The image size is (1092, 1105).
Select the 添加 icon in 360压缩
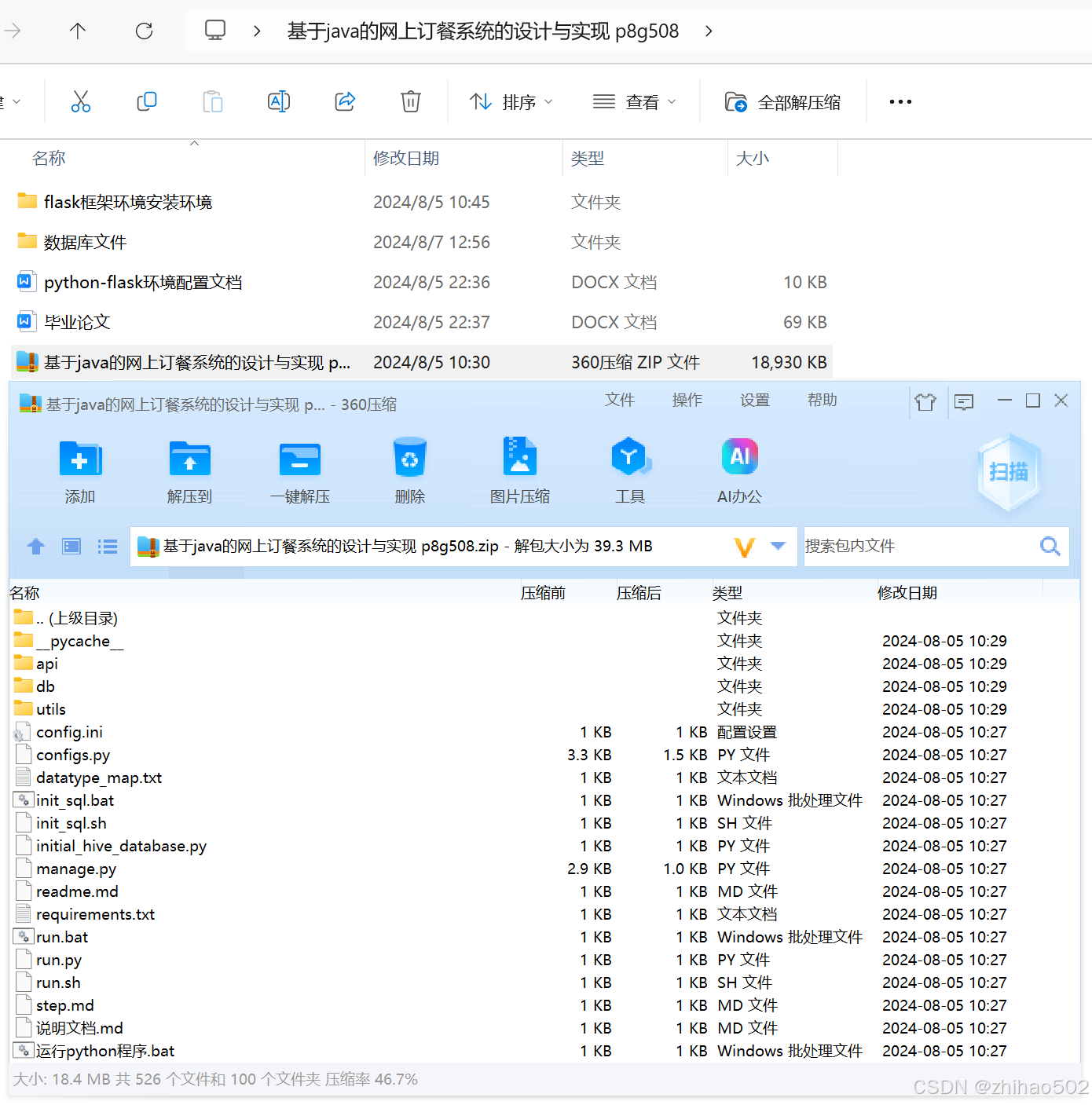tap(79, 469)
